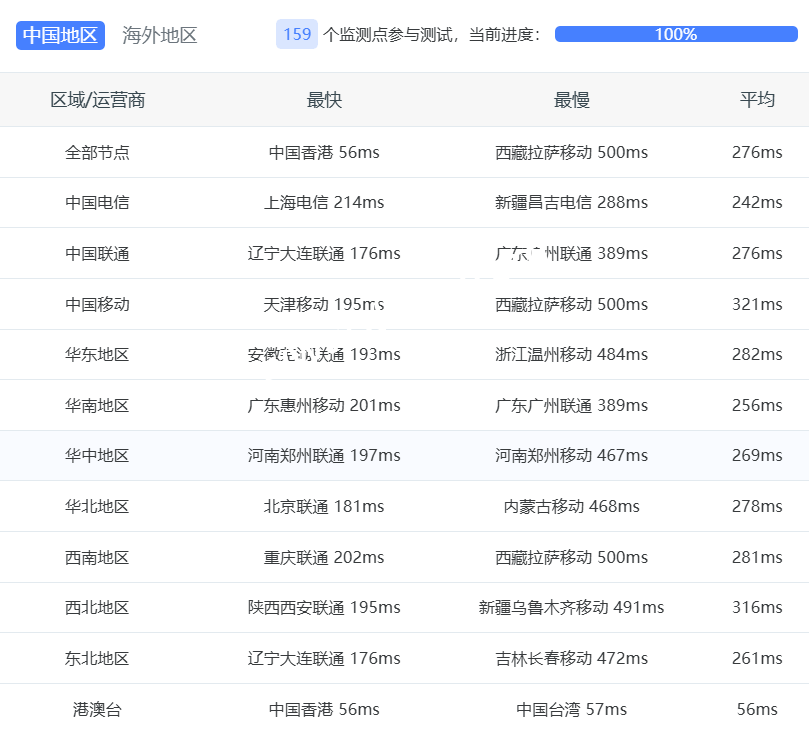The width and height of the screenshot is (809, 729).
Task: Click the 华中地区 row label
Action: tap(98, 456)
